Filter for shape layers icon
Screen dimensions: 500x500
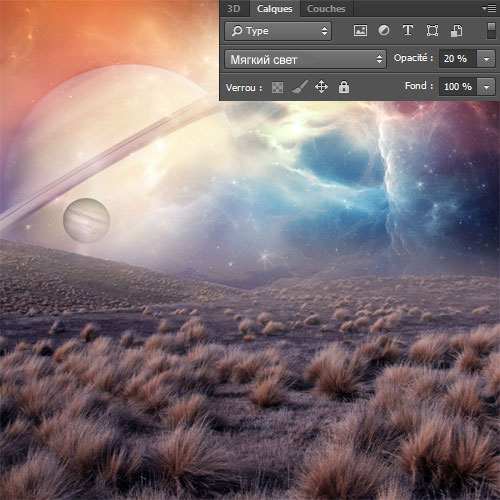pos(432,31)
